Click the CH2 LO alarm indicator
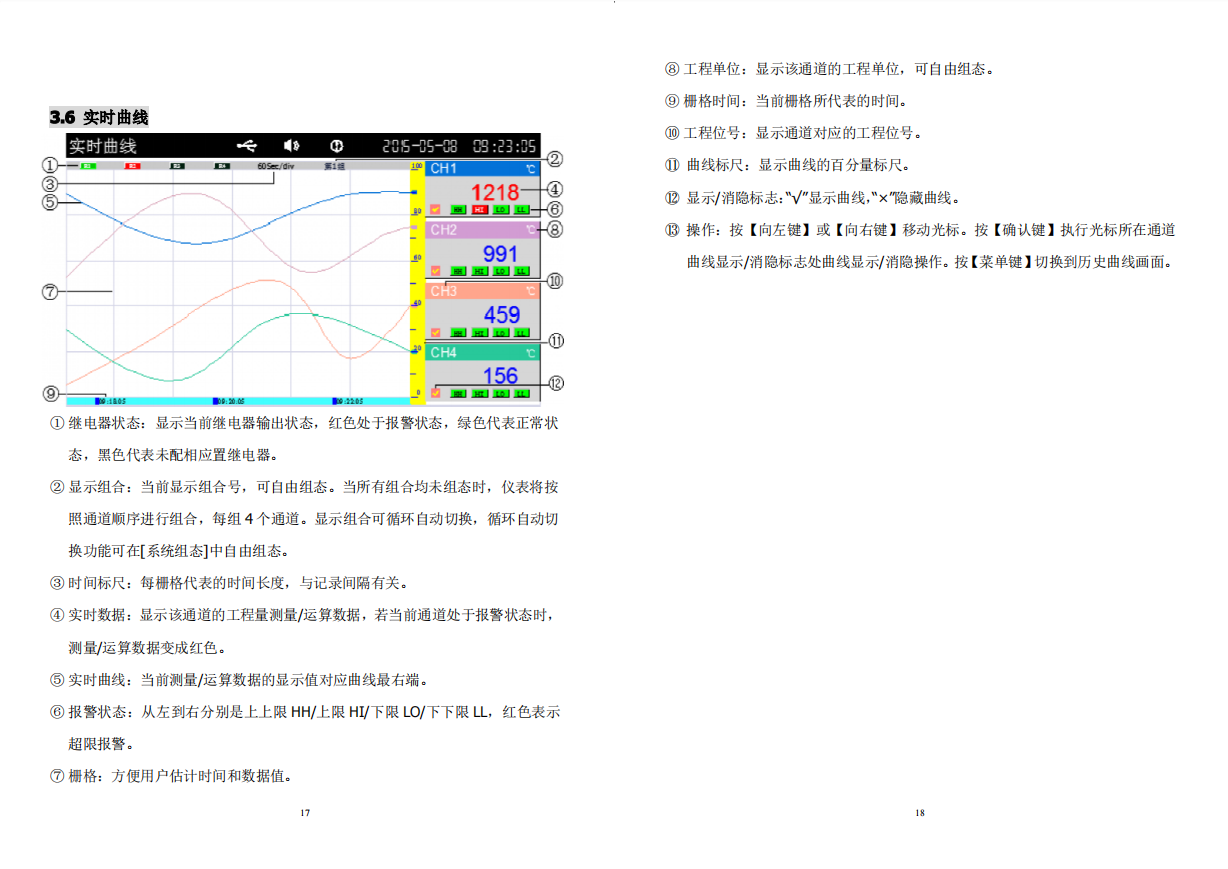Screen dimensions: 1228x869 pyautogui.click(x=500, y=271)
